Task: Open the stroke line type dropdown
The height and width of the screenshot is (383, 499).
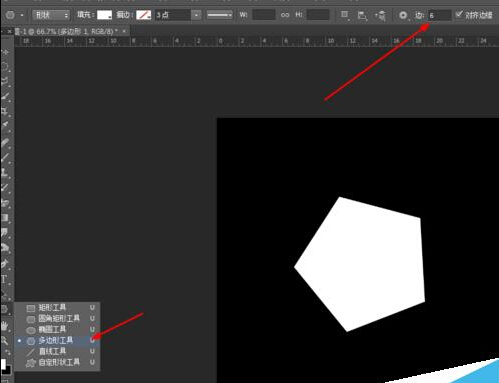Action: [219, 15]
